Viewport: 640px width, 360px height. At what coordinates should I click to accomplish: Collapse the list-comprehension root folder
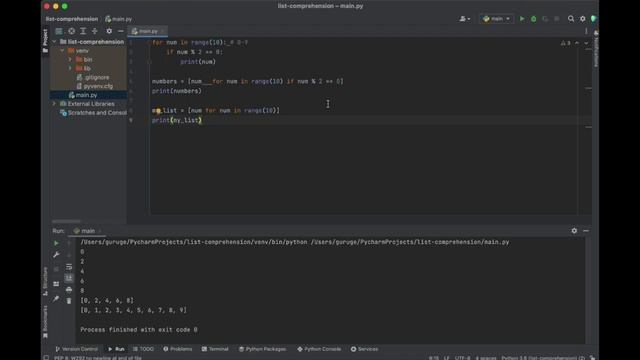point(54,42)
